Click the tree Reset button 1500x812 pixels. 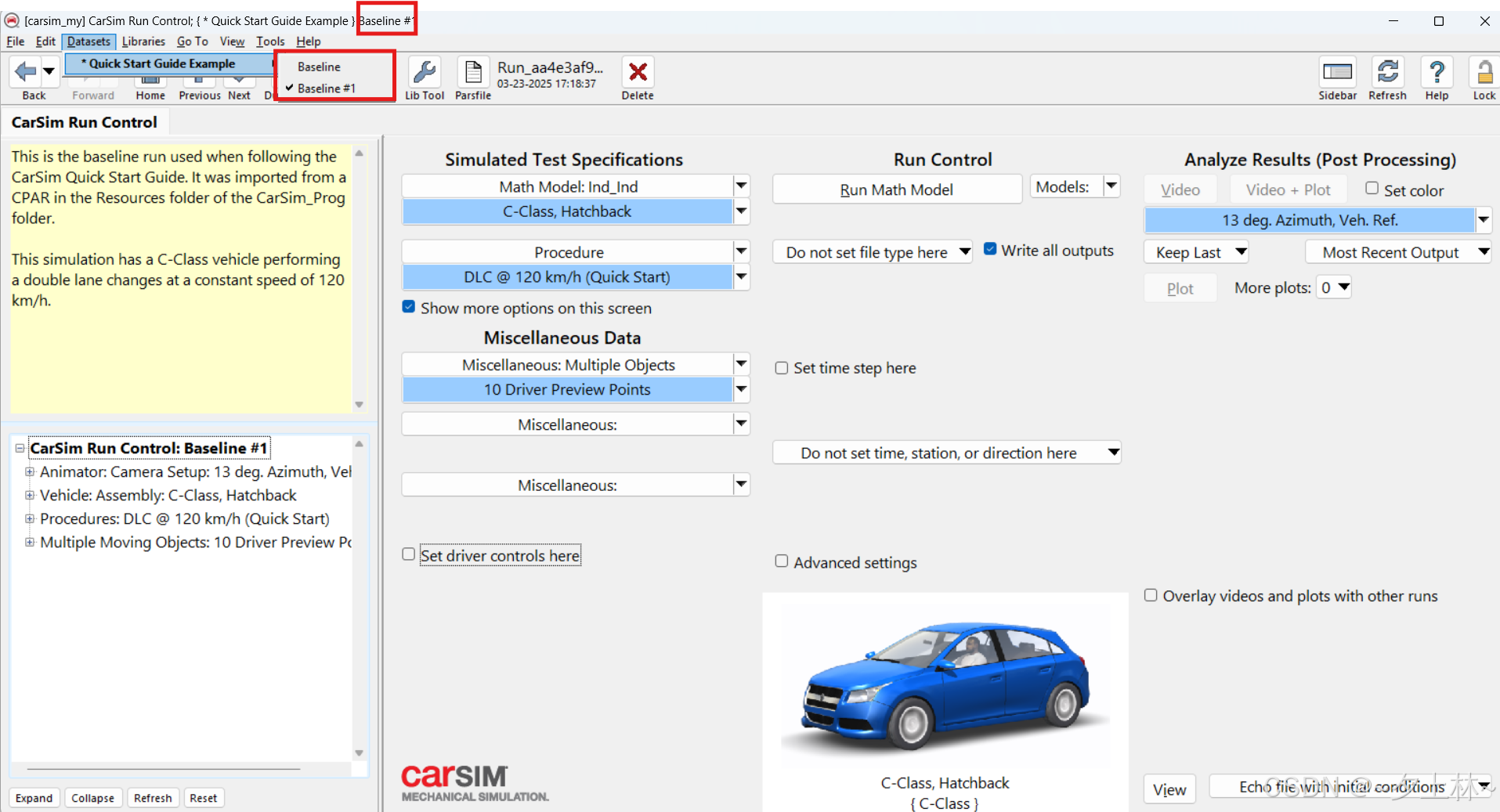click(204, 798)
